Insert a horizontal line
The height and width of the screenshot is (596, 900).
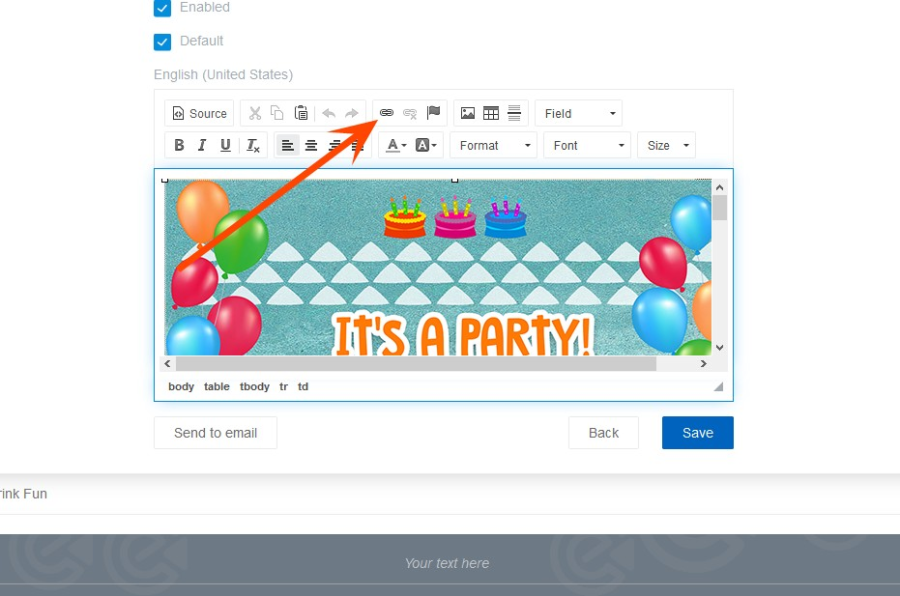pos(514,113)
